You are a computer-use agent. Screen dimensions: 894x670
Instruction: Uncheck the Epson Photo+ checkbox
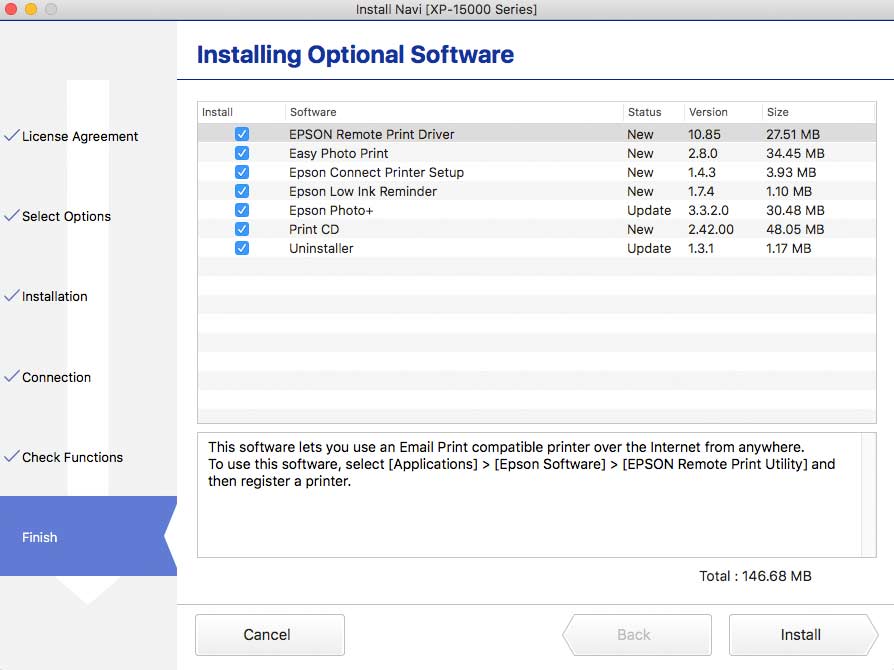coord(242,210)
